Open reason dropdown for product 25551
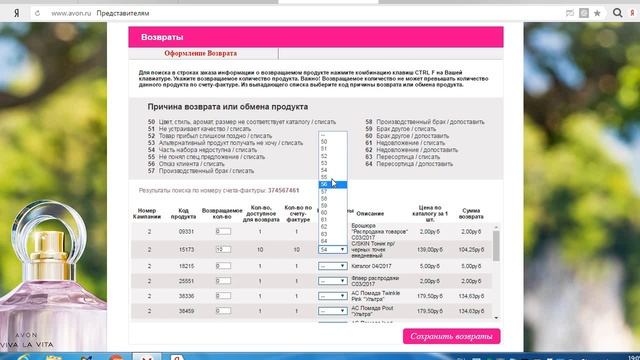The height and width of the screenshot is (360, 640). pos(333,281)
